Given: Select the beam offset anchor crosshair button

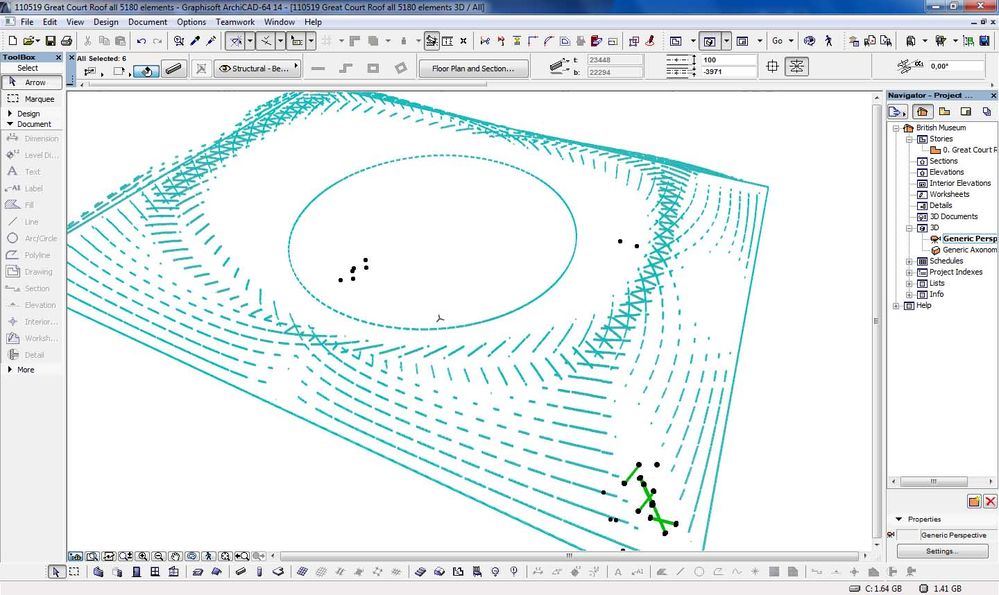Looking at the screenshot, I should click(772, 66).
